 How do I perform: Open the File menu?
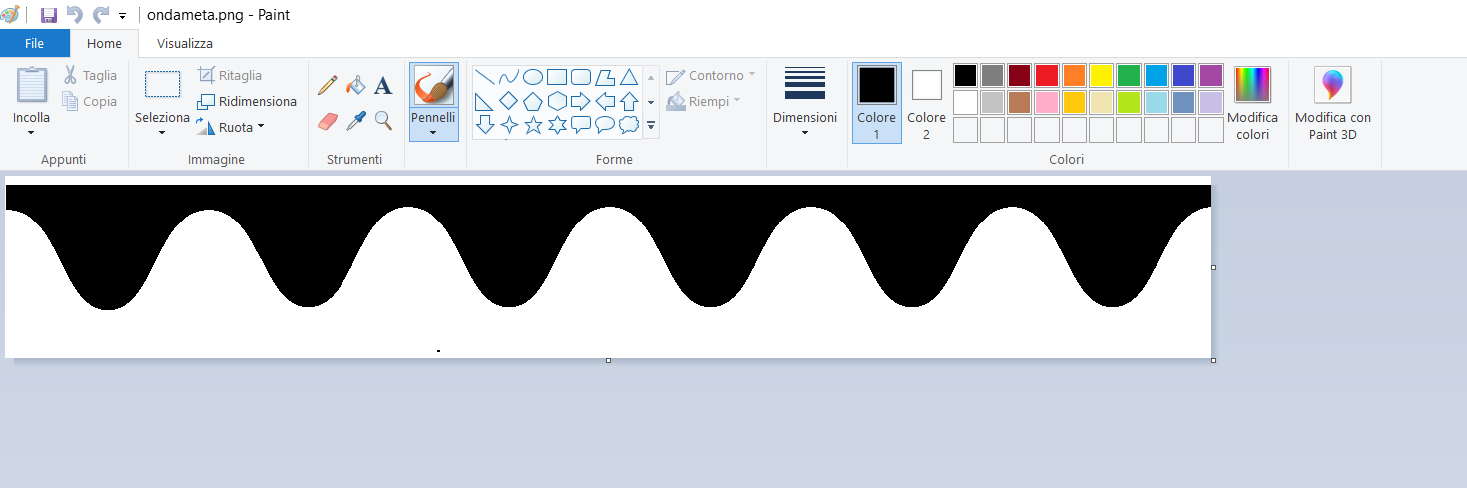tap(34, 43)
